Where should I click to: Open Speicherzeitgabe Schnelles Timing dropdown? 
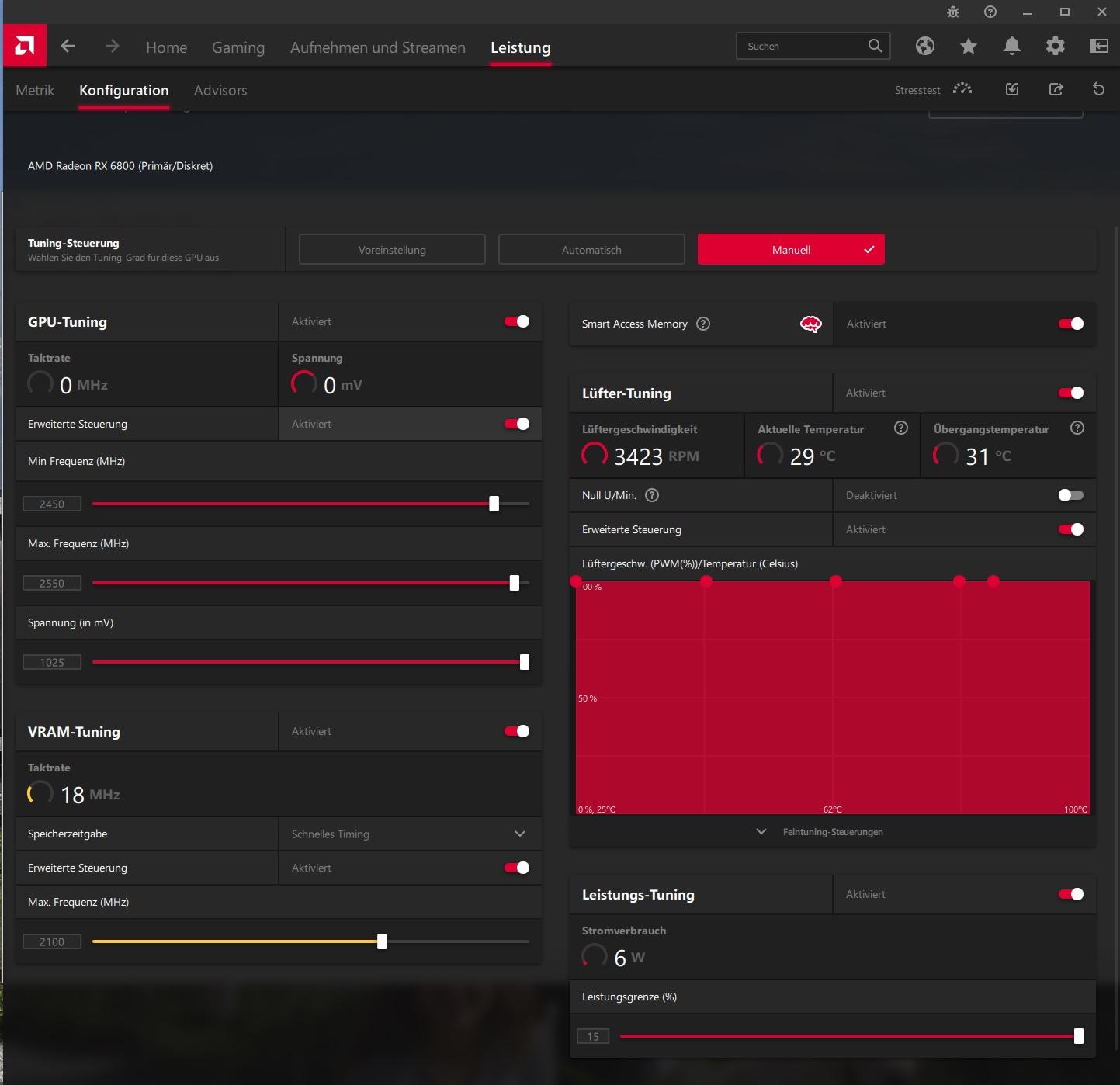pos(410,834)
